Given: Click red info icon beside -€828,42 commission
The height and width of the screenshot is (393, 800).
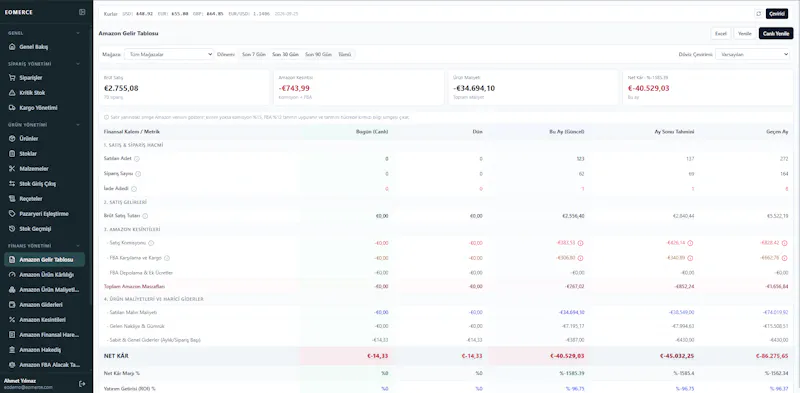Looking at the screenshot, I should pyautogui.click(x=785, y=243).
